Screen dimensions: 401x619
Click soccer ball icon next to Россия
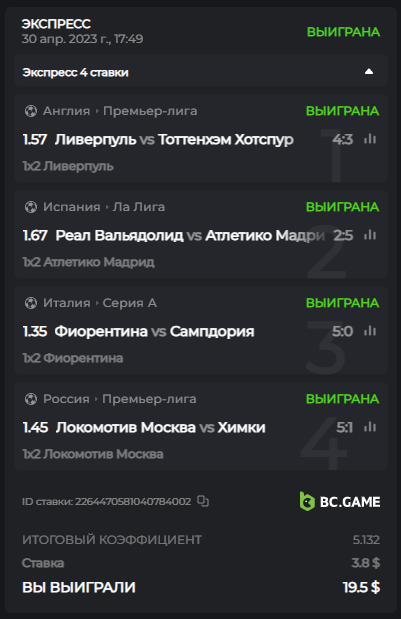31,399
